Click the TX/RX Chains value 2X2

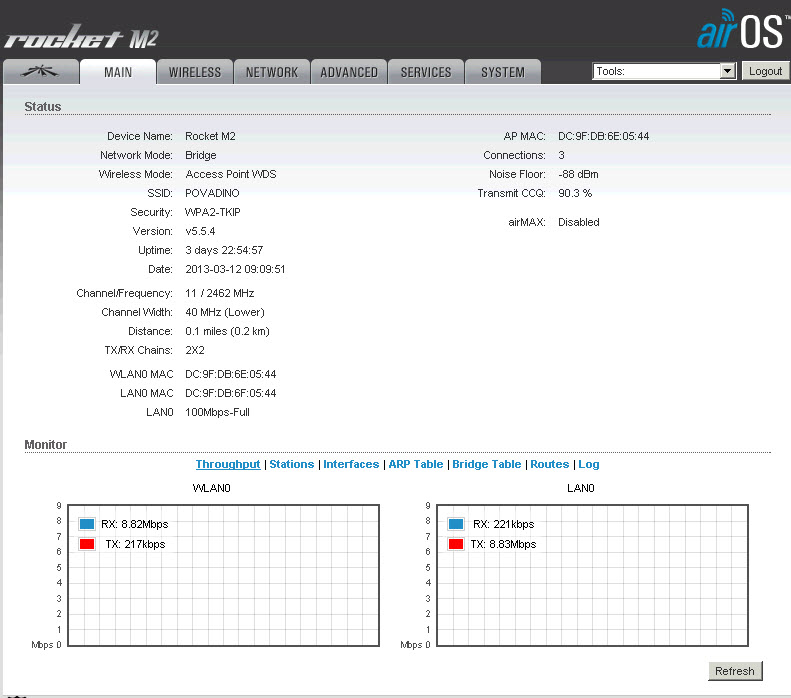tap(195, 350)
